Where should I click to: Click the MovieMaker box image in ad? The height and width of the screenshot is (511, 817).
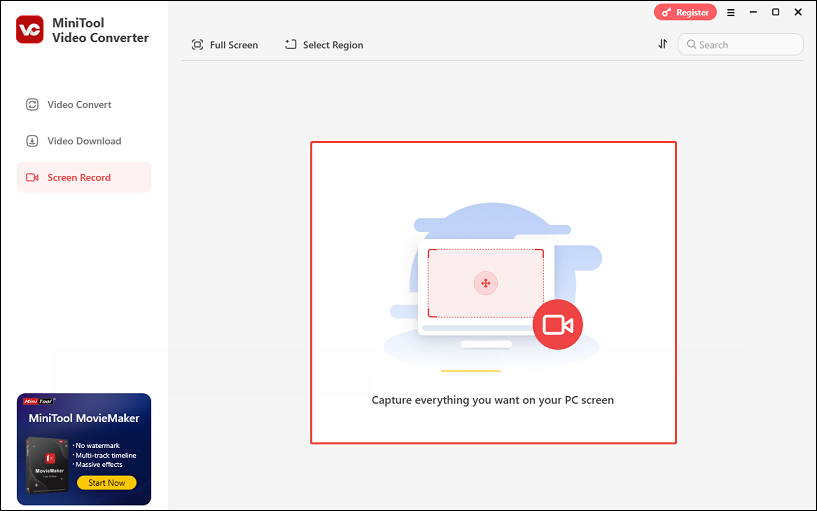coord(47,465)
